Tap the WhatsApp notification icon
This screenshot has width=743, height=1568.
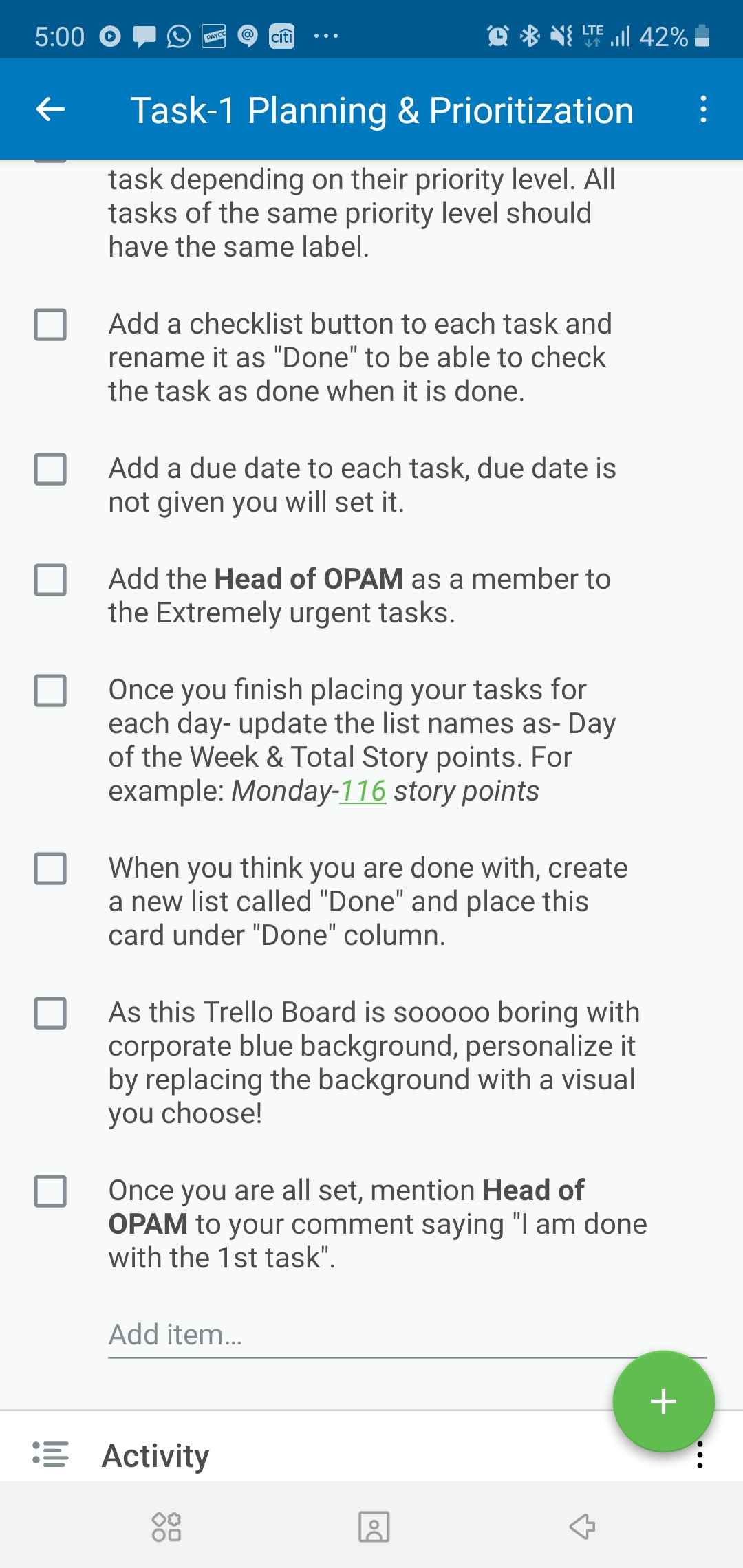click(x=179, y=36)
